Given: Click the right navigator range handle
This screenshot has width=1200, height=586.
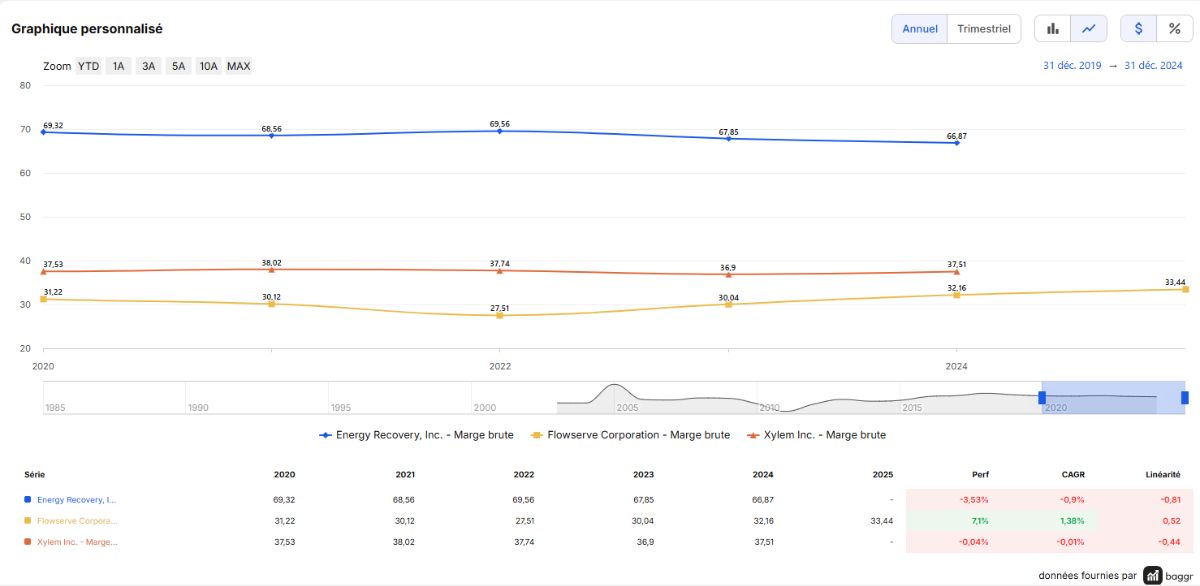Looking at the screenshot, I should coord(1185,398).
